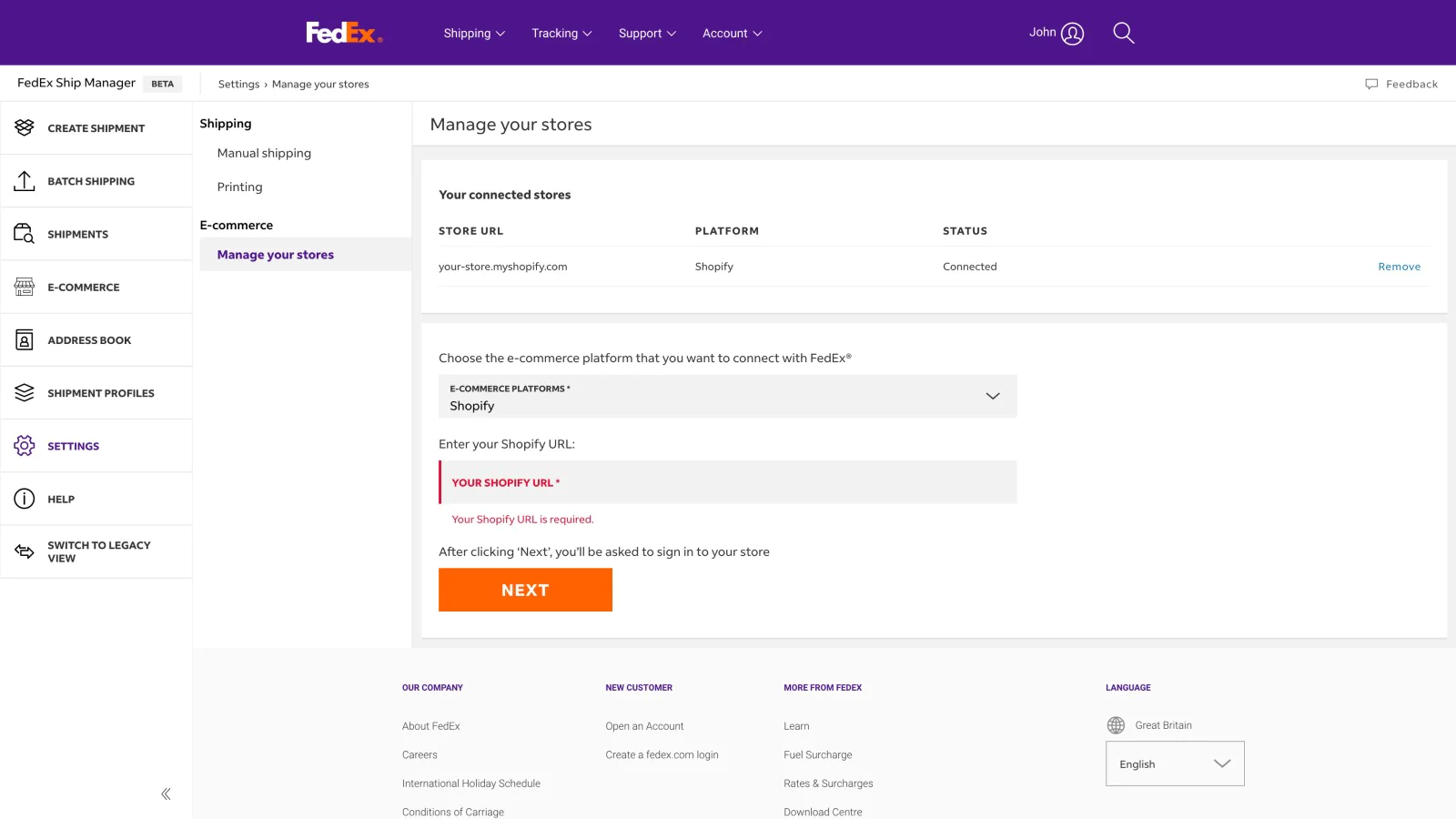The image size is (1456, 819).
Task: Click the E-Commerce storefront icon
Action: pos(25,287)
